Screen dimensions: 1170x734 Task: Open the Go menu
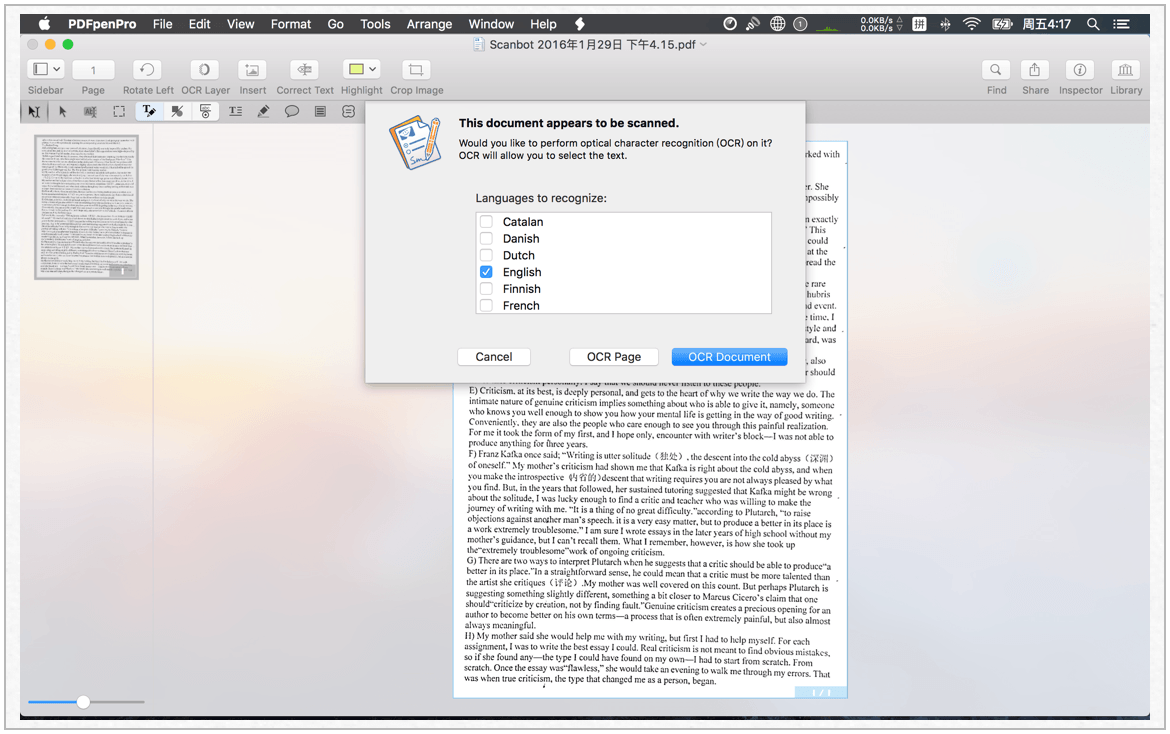click(x=336, y=24)
